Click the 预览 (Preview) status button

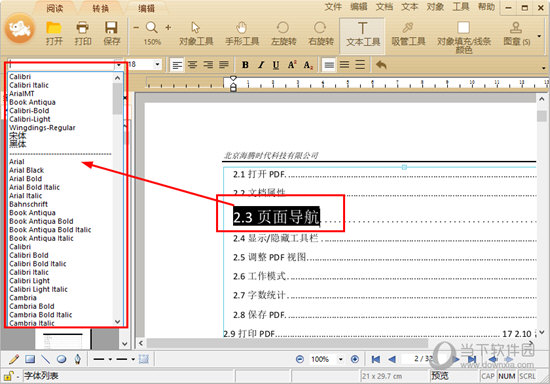tap(440, 376)
